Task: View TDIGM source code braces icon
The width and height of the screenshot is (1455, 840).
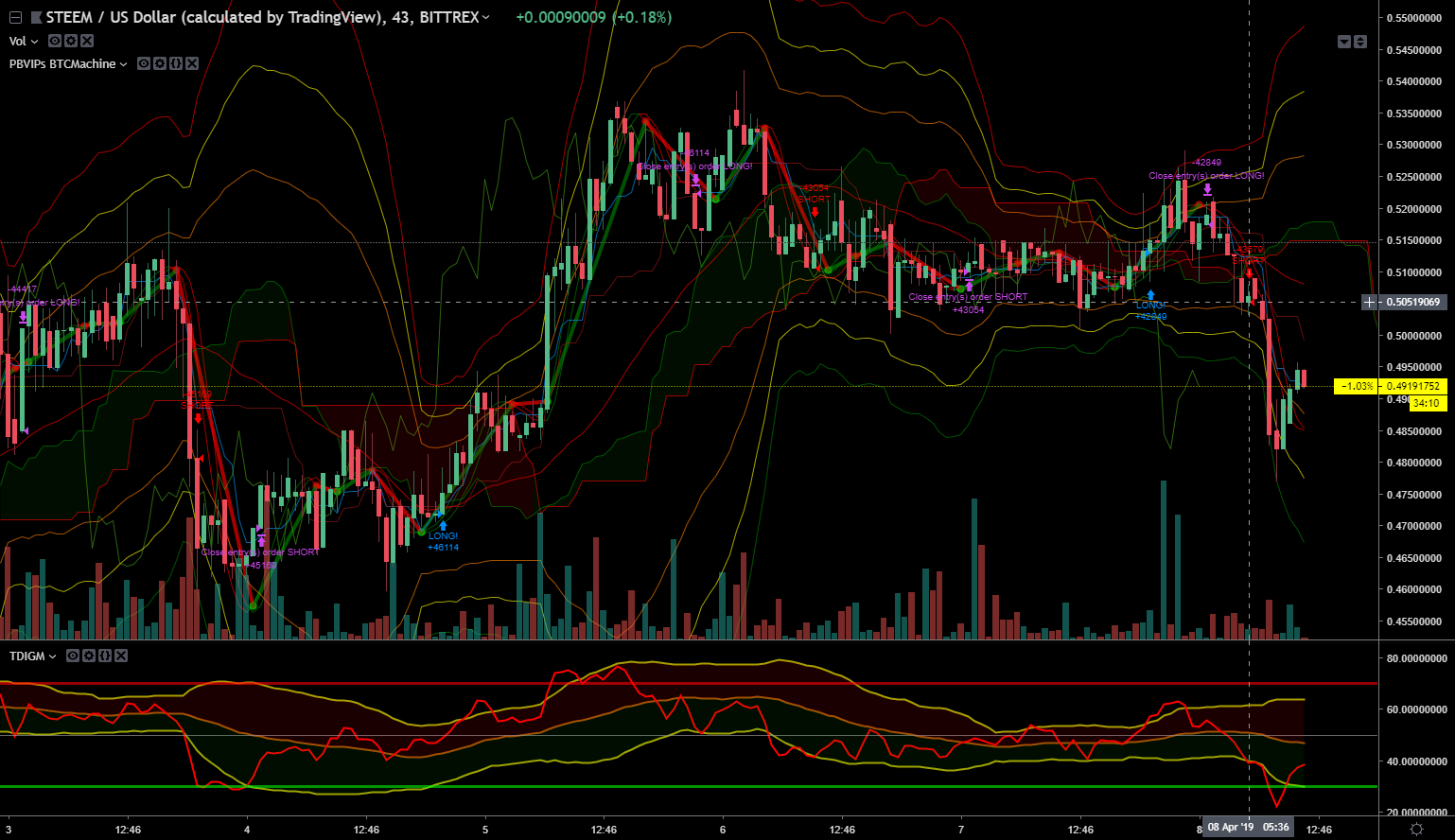Action: point(105,656)
